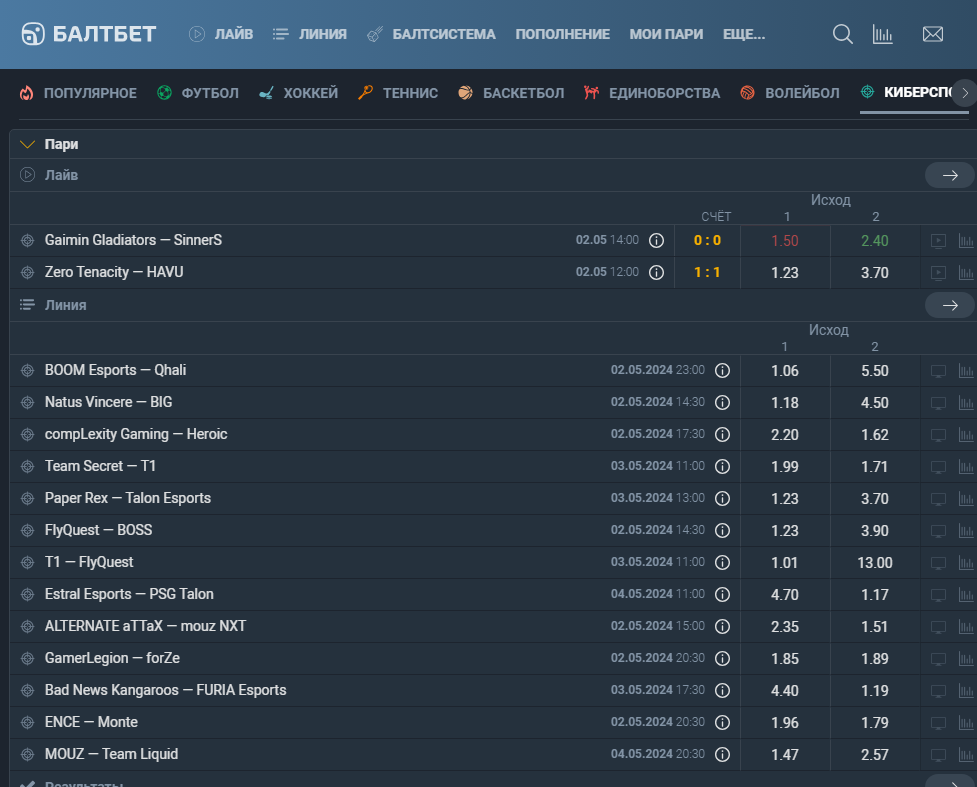This screenshot has width=977, height=787.
Task: Open stats chart icon for Natus Vincere row
Action: tap(966, 403)
